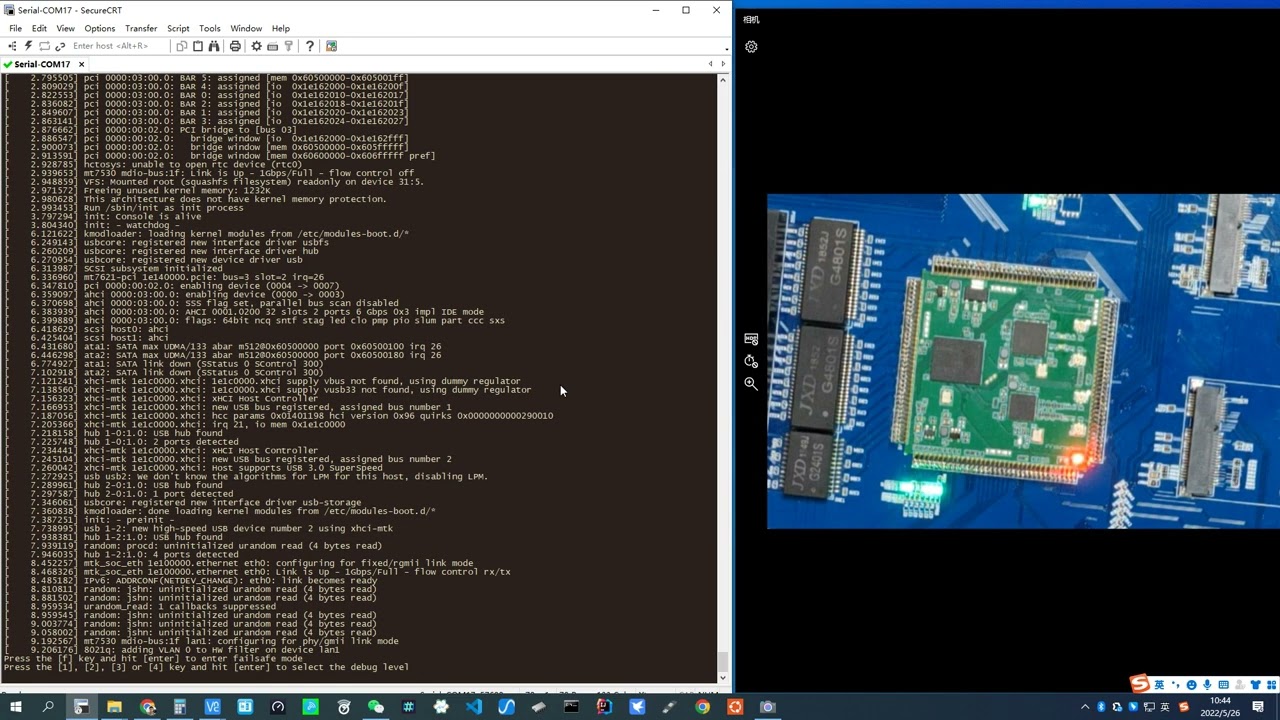The width and height of the screenshot is (1280, 720).
Task: Open the Transfer menu
Action: pos(141,28)
